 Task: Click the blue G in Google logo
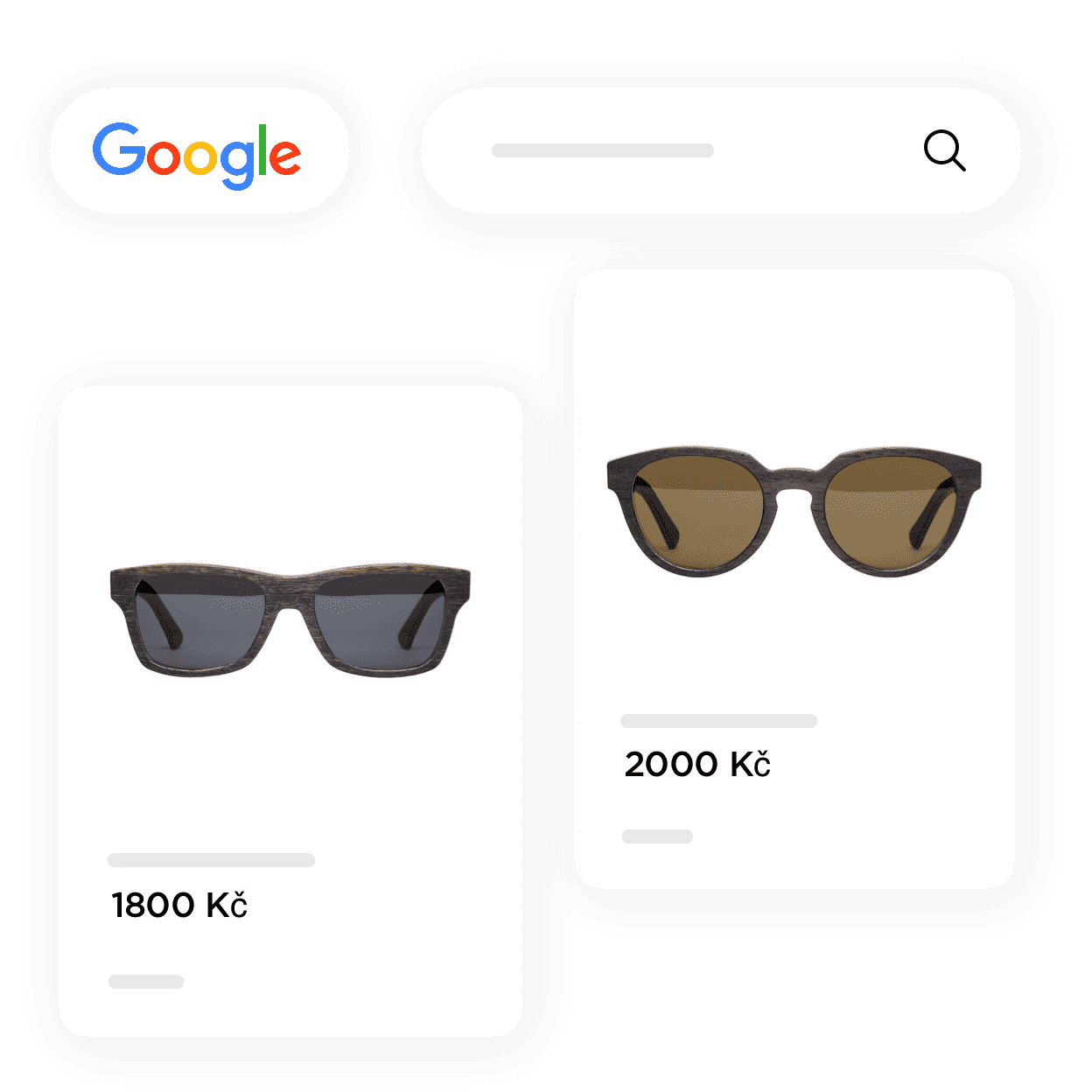[119, 149]
